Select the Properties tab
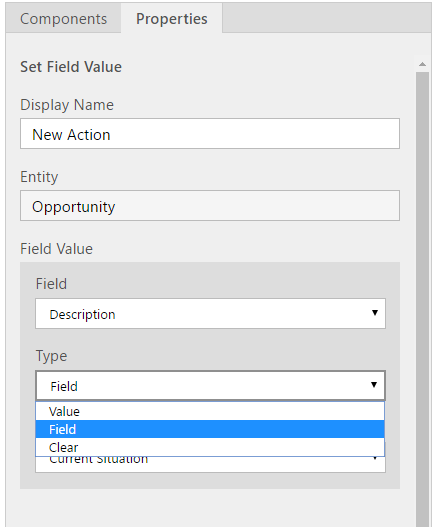 click(x=171, y=18)
